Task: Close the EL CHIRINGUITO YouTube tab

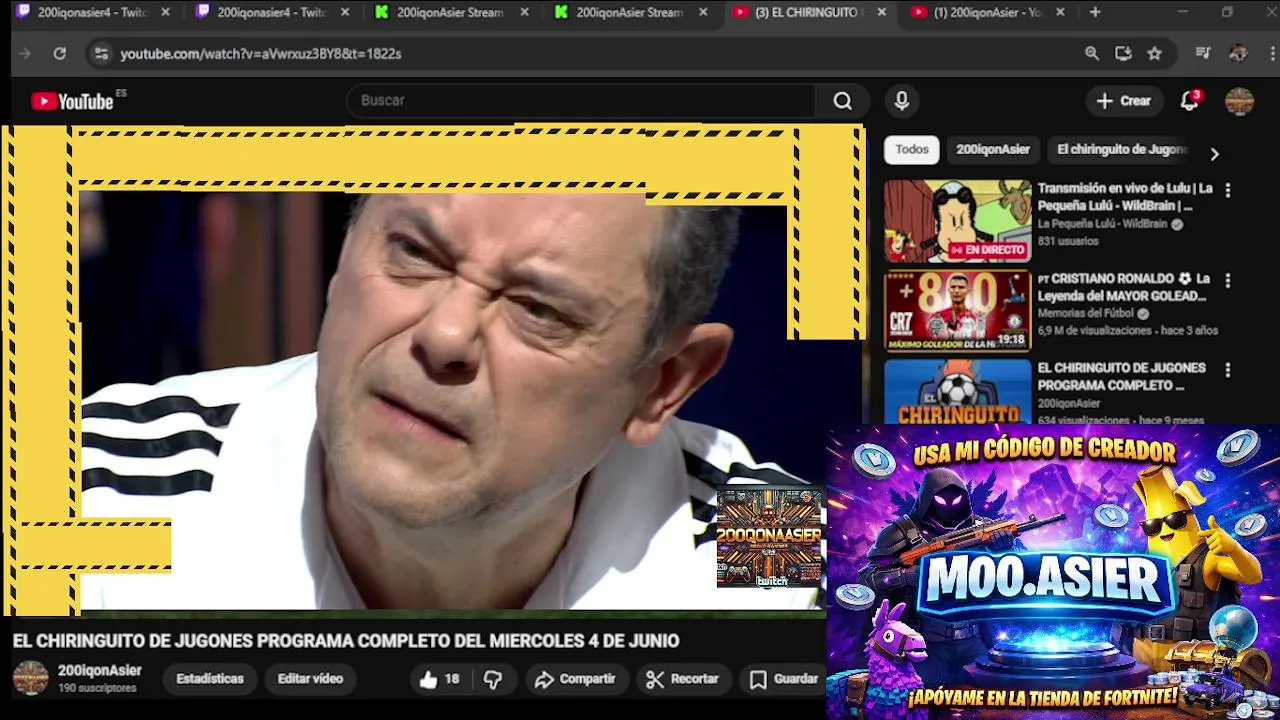Action: coord(881,12)
